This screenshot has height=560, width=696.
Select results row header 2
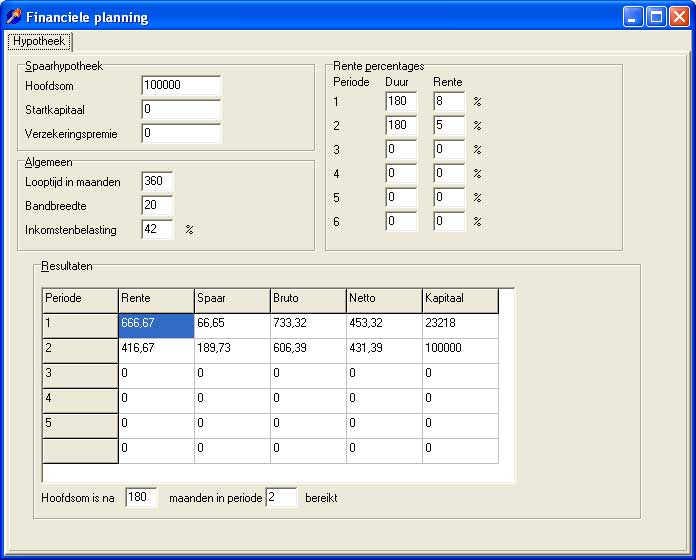pyautogui.click(x=80, y=351)
